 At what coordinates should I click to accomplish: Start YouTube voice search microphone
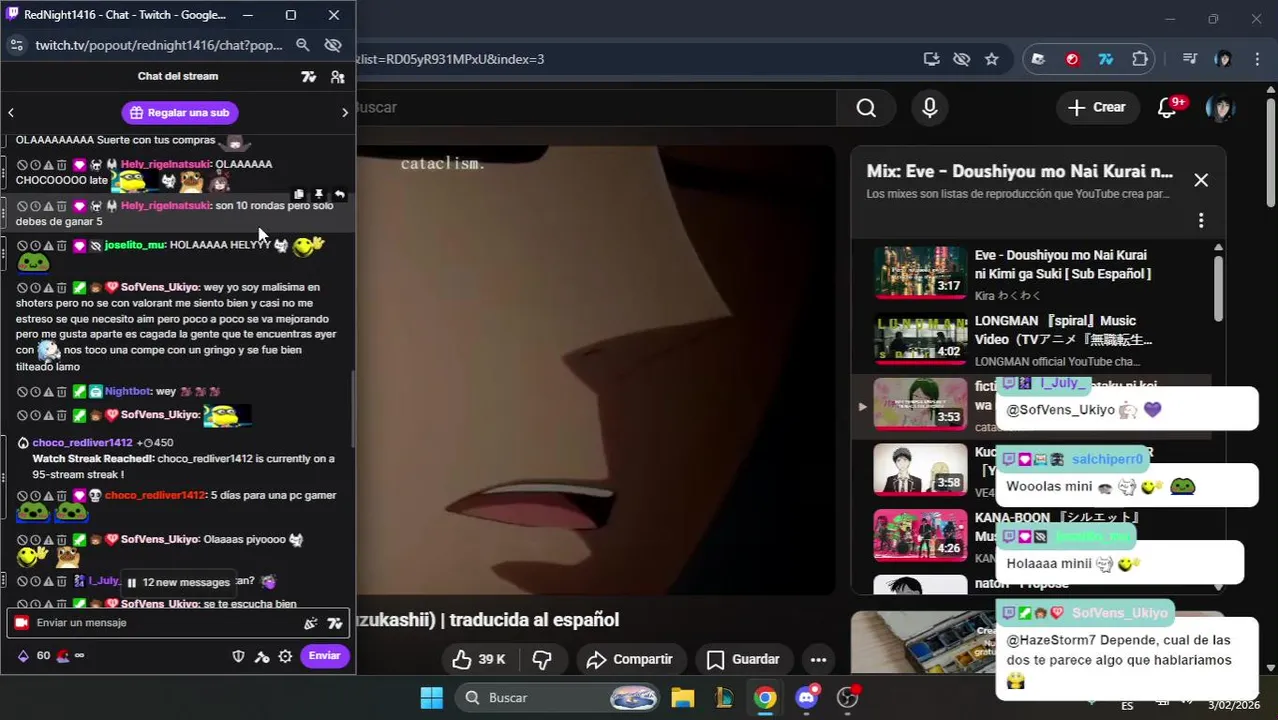pos(930,108)
